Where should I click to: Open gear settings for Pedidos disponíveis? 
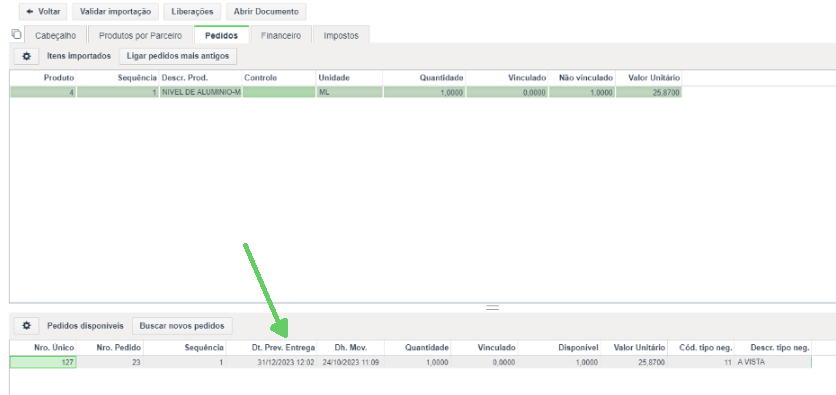tap(26, 326)
